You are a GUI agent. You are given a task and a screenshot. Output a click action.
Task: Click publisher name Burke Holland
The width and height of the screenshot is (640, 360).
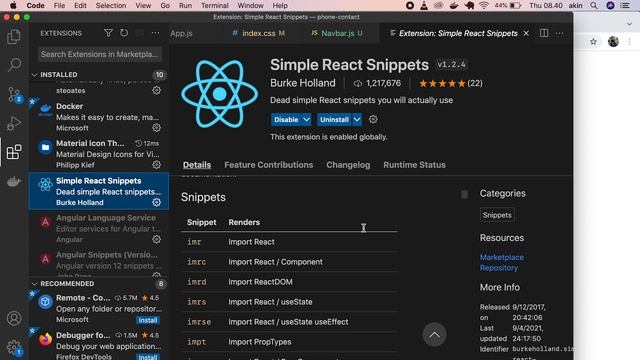(303, 83)
